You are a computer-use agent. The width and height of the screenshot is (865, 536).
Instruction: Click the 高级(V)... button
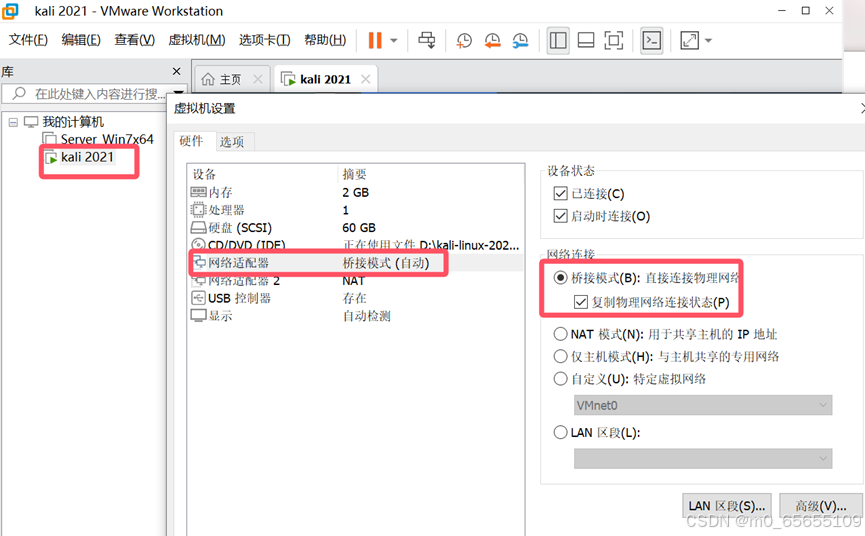(821, 506)
